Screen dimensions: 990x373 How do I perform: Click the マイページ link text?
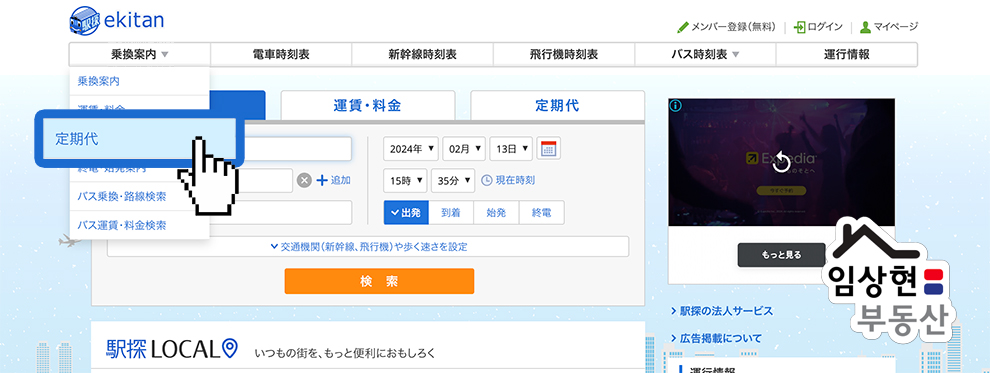[895, 27]
